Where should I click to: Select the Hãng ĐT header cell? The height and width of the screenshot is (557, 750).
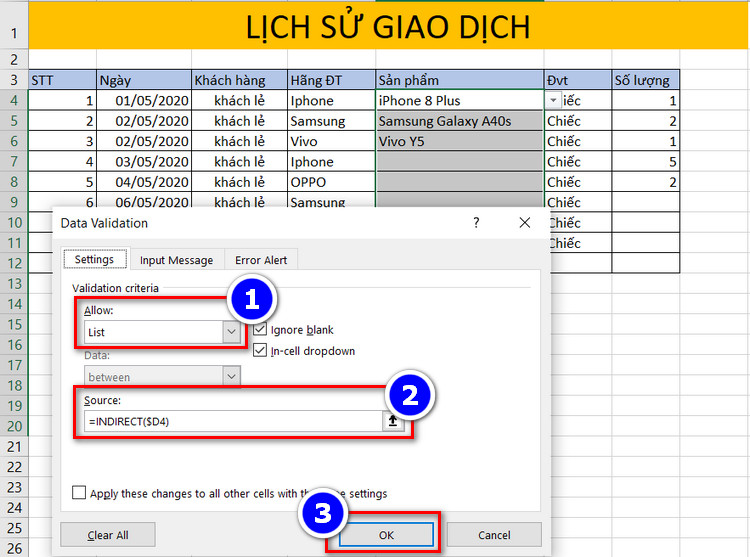tap(331, 80)
